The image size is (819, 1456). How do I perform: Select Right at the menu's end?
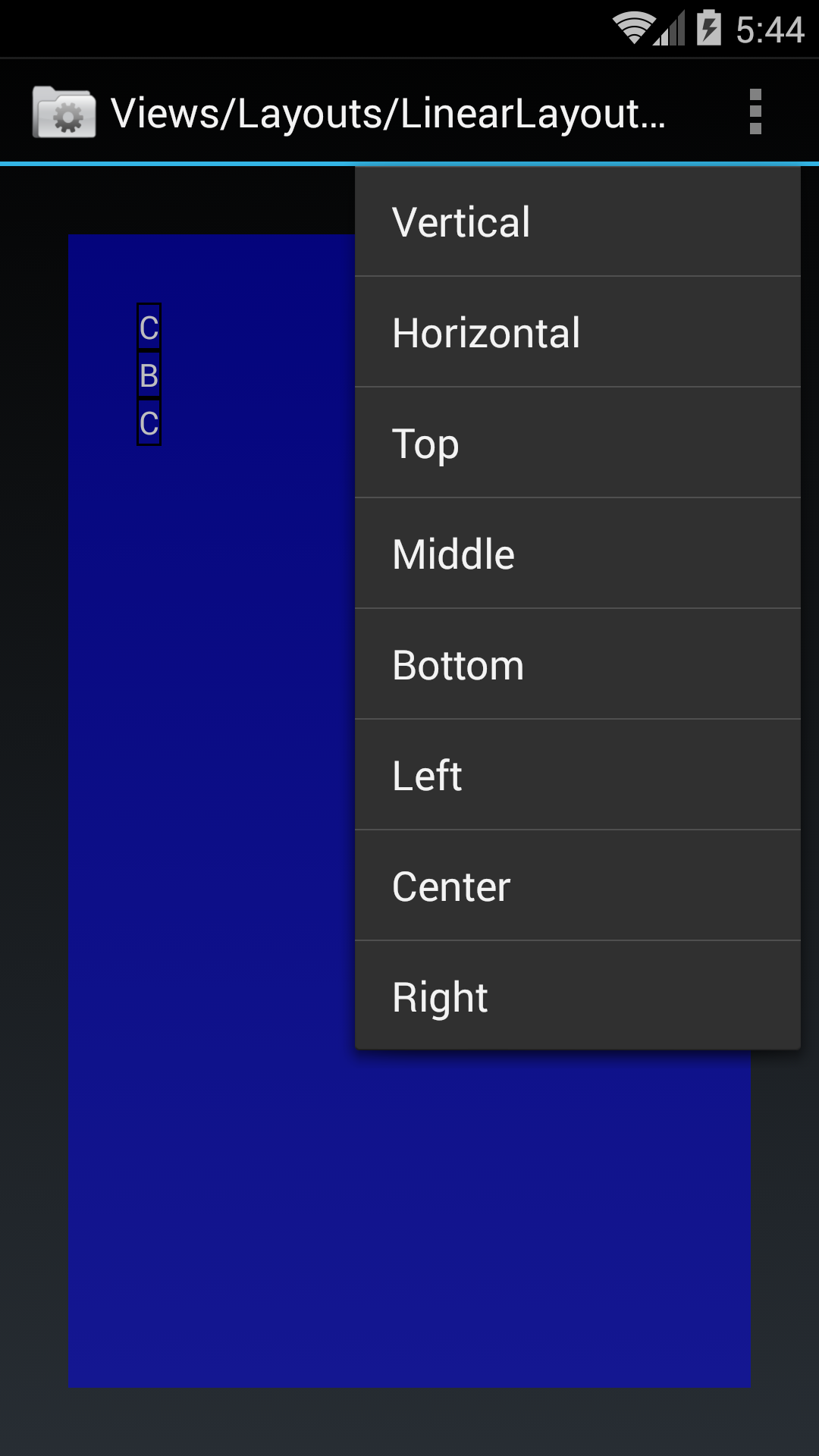point(578,996)
